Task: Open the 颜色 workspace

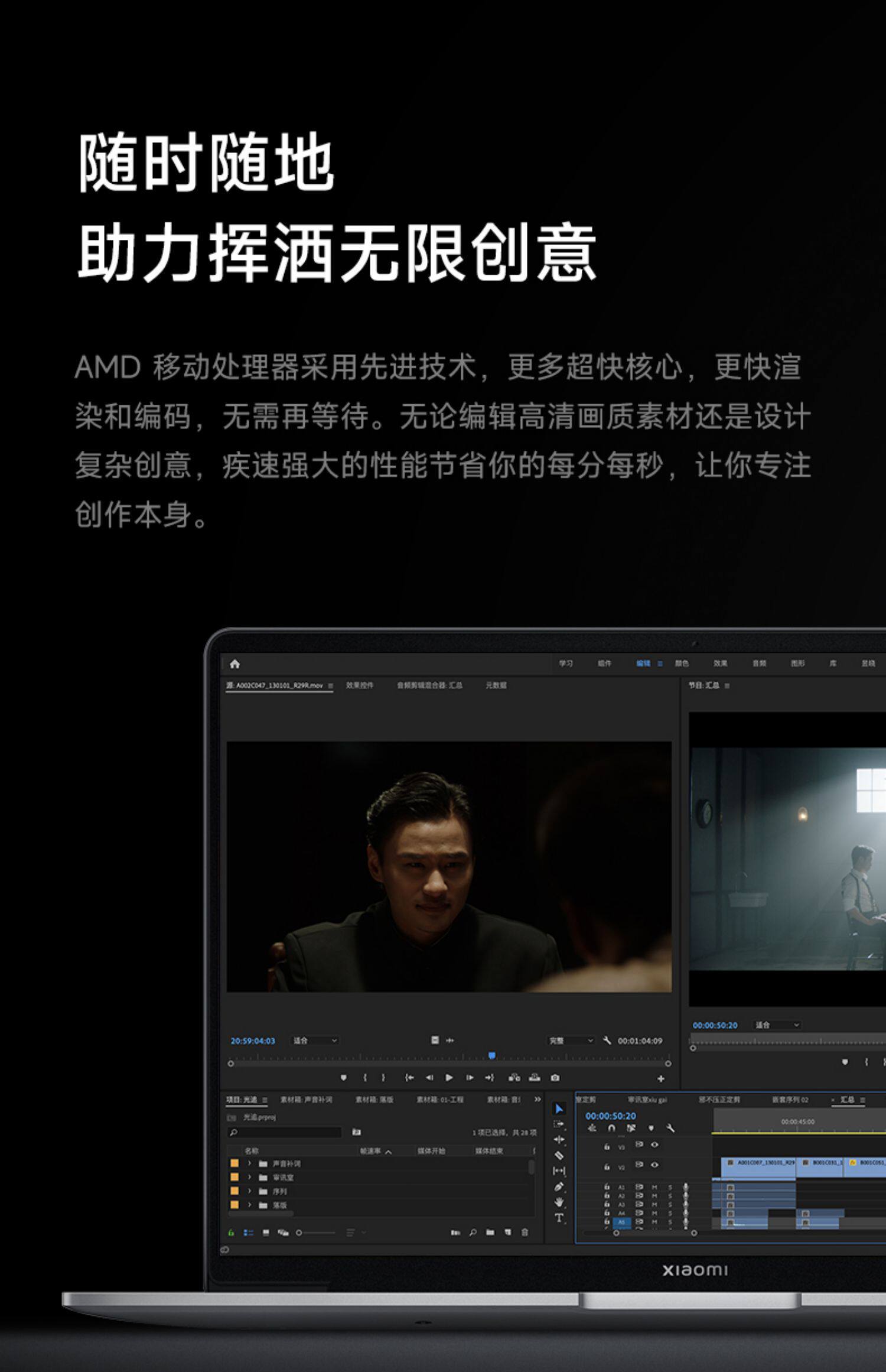Action: point(682,664)
